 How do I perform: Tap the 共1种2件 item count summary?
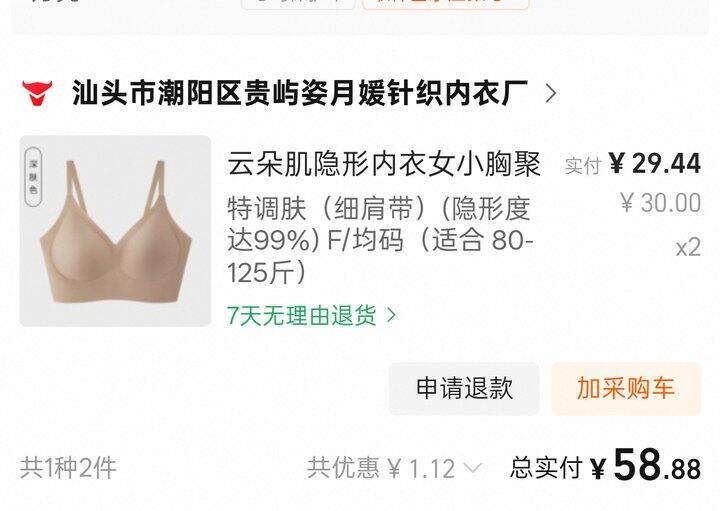[68, 468]
